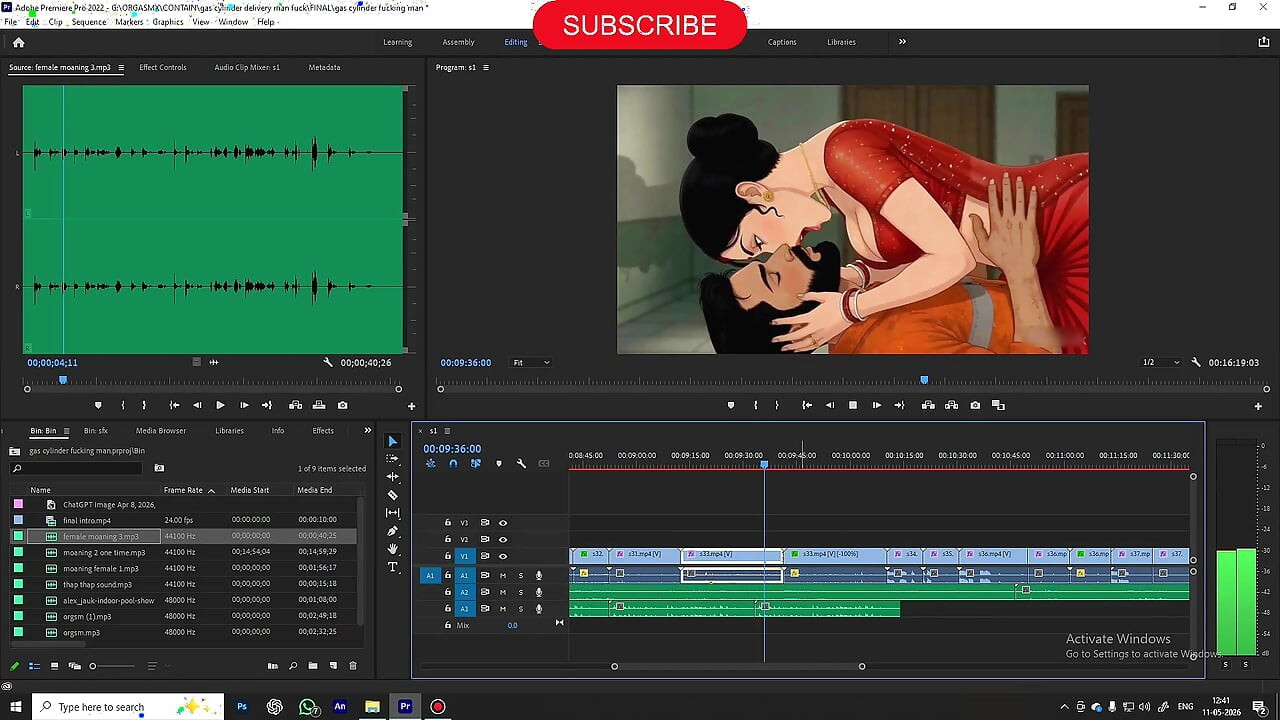The height and width of the screenshot is (720, 1280).
Task: Open the s1 sequence panel menu
Action: pyautogui.click(x=447, y=431)
